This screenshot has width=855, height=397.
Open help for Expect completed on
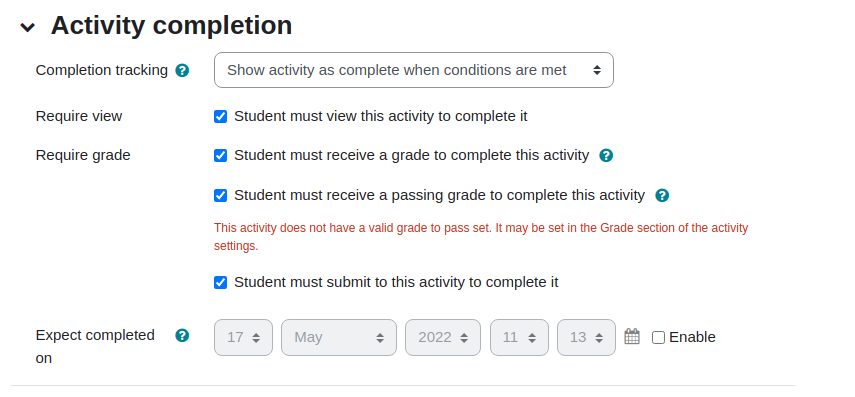click(x=182, y=335)
